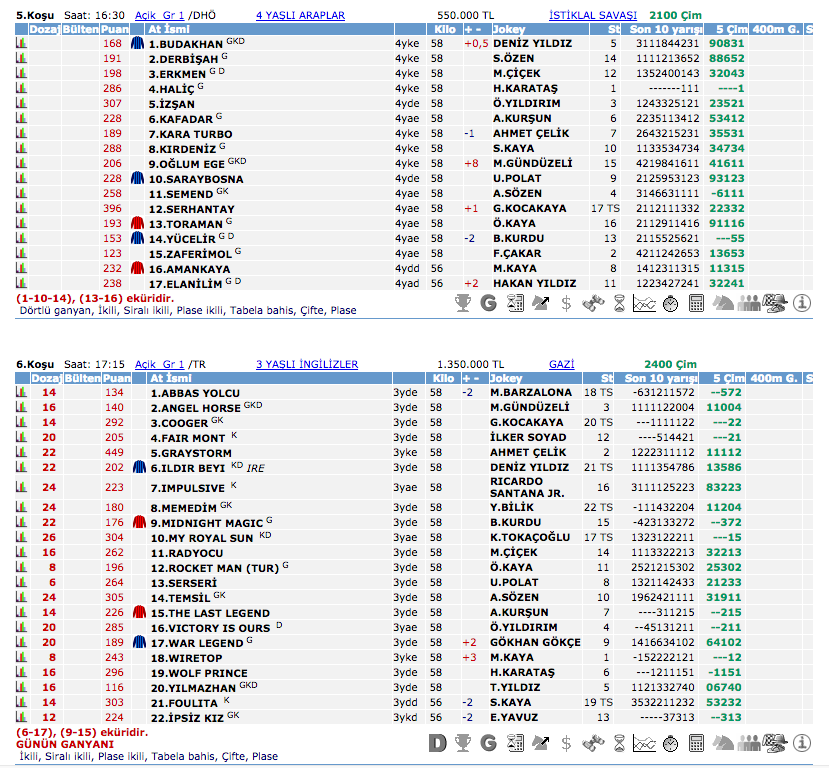Click the stats chart icon next to ABBAS YOLCU

21,393
